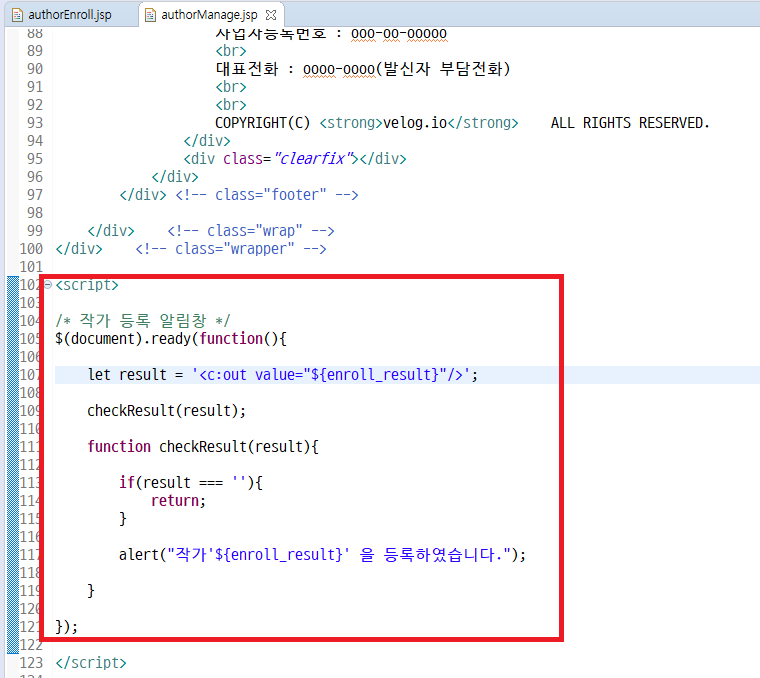Image resolution: width=760 pixels, height=678 pixels.
Task: Click the authorManage.jsp file icon
Action: [151, 16]
